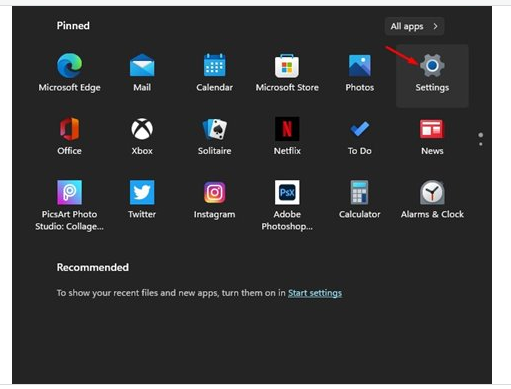Launch the Calculator app

pyautogui.click(x=360, y=199)
